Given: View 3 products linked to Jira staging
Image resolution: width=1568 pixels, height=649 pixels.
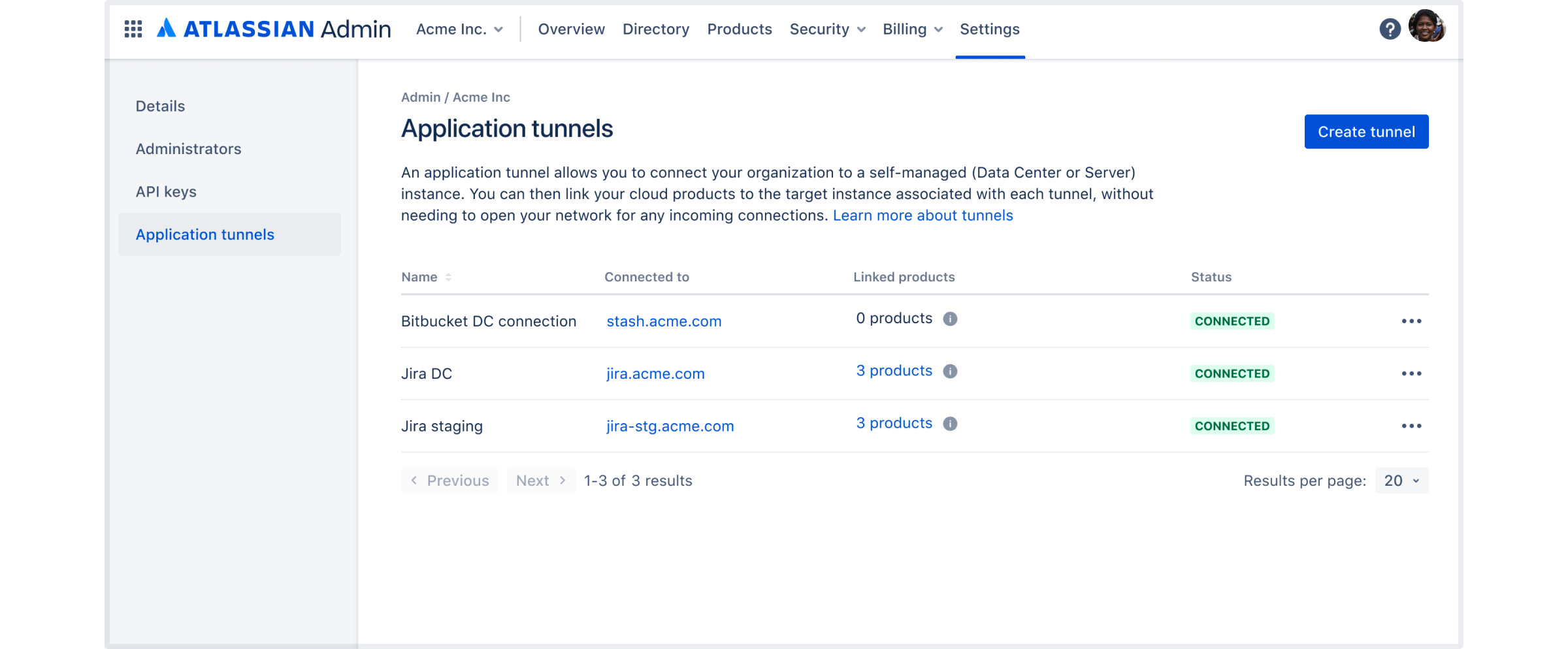Looking at the screenshot, I should (894, 423).
